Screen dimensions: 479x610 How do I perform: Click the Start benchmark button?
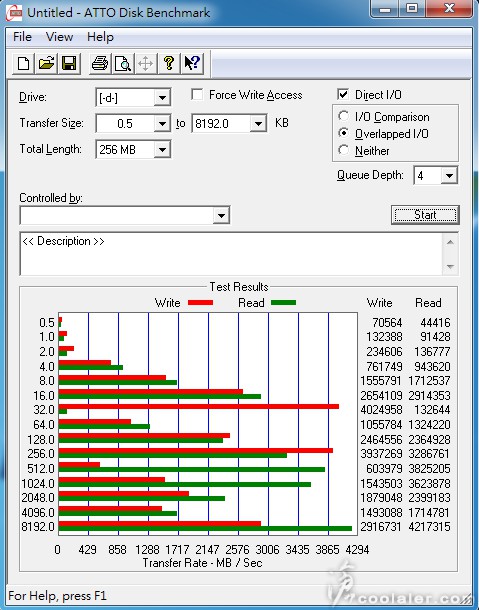425,215
